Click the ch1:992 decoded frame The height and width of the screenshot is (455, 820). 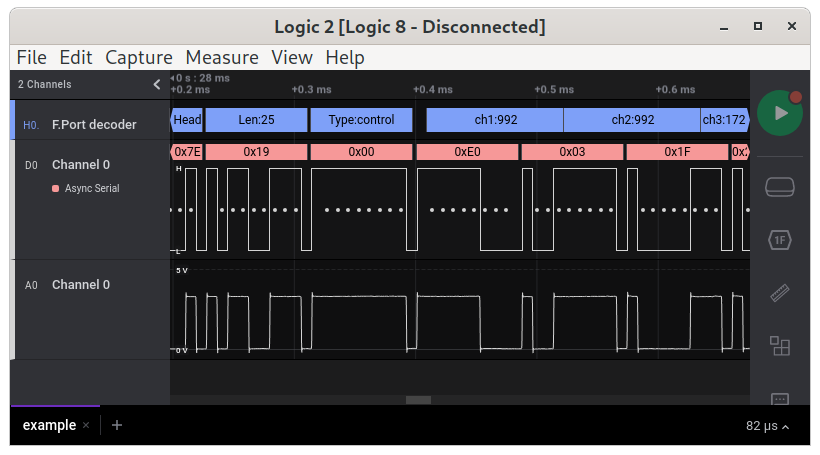pyautogui.click(x=495, y=120)
